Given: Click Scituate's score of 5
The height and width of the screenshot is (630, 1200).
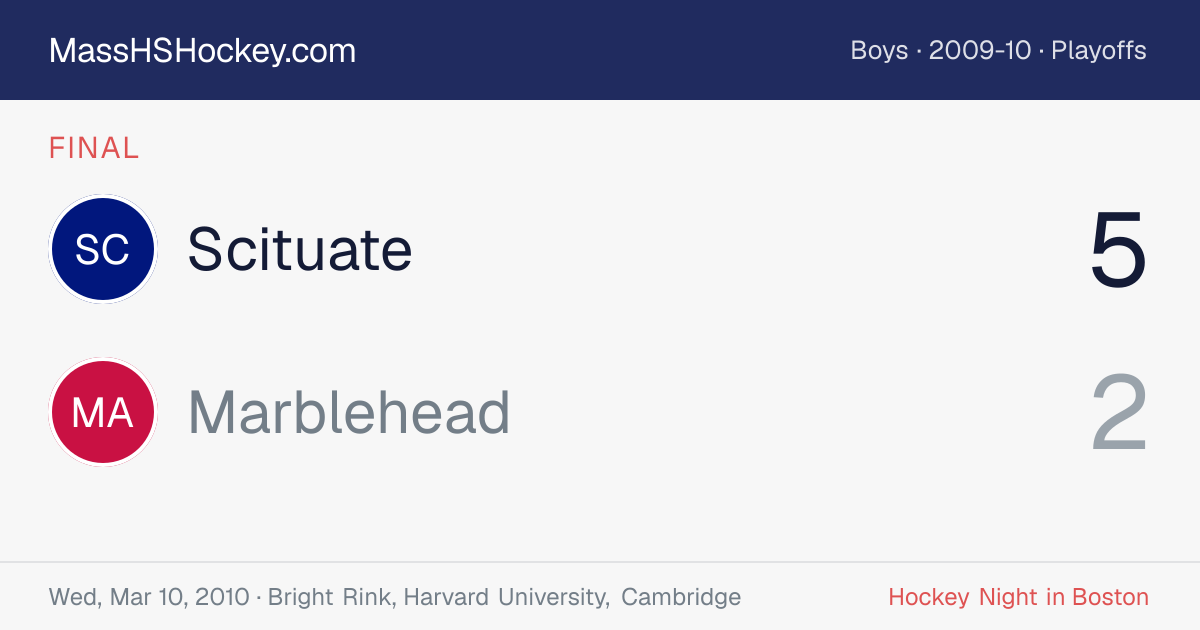Looking at the screenshot, I should pyautogui.click(x=1118, y=250).
